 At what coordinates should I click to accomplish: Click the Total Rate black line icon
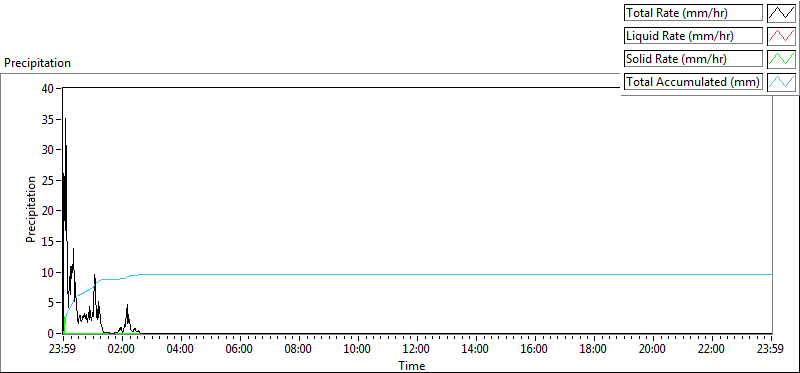[781, 13]
